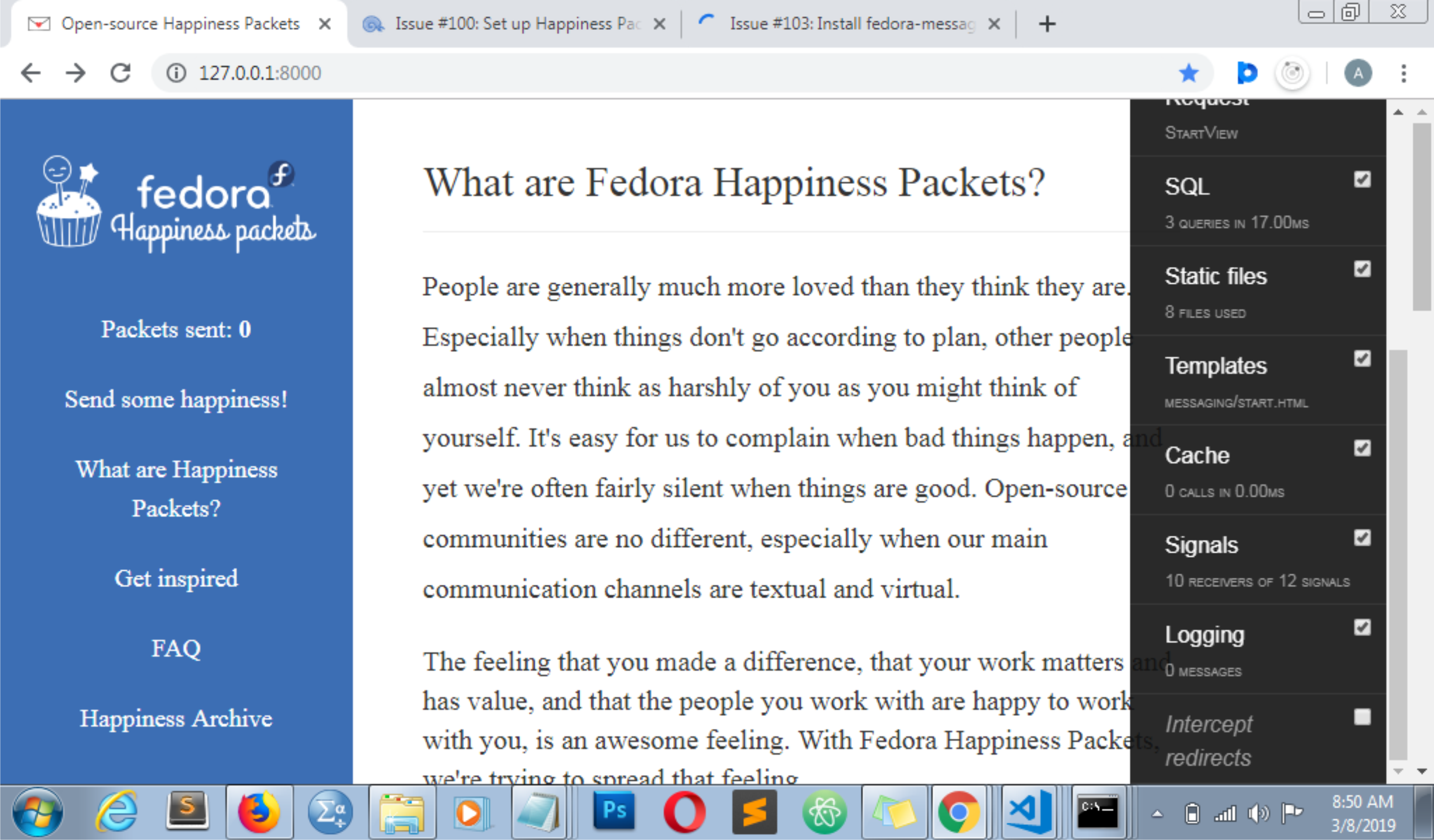This screenshot has height=840, width=1434.
Task: Go forward using the browser forward arrow
Action: coord(75,73)
